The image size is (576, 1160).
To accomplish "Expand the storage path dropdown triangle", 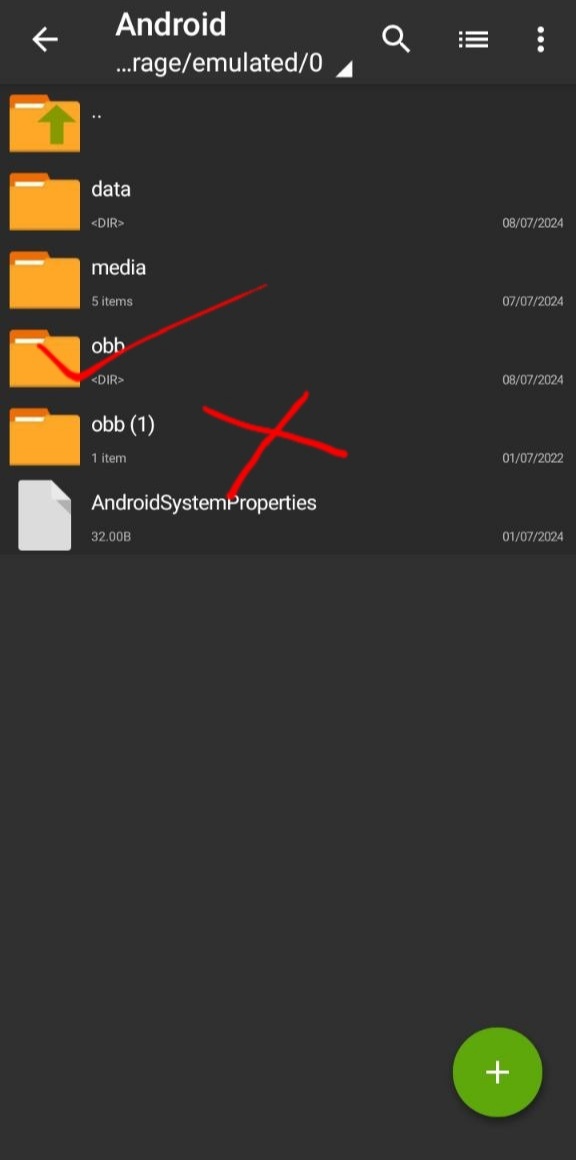I will point(344,70).
